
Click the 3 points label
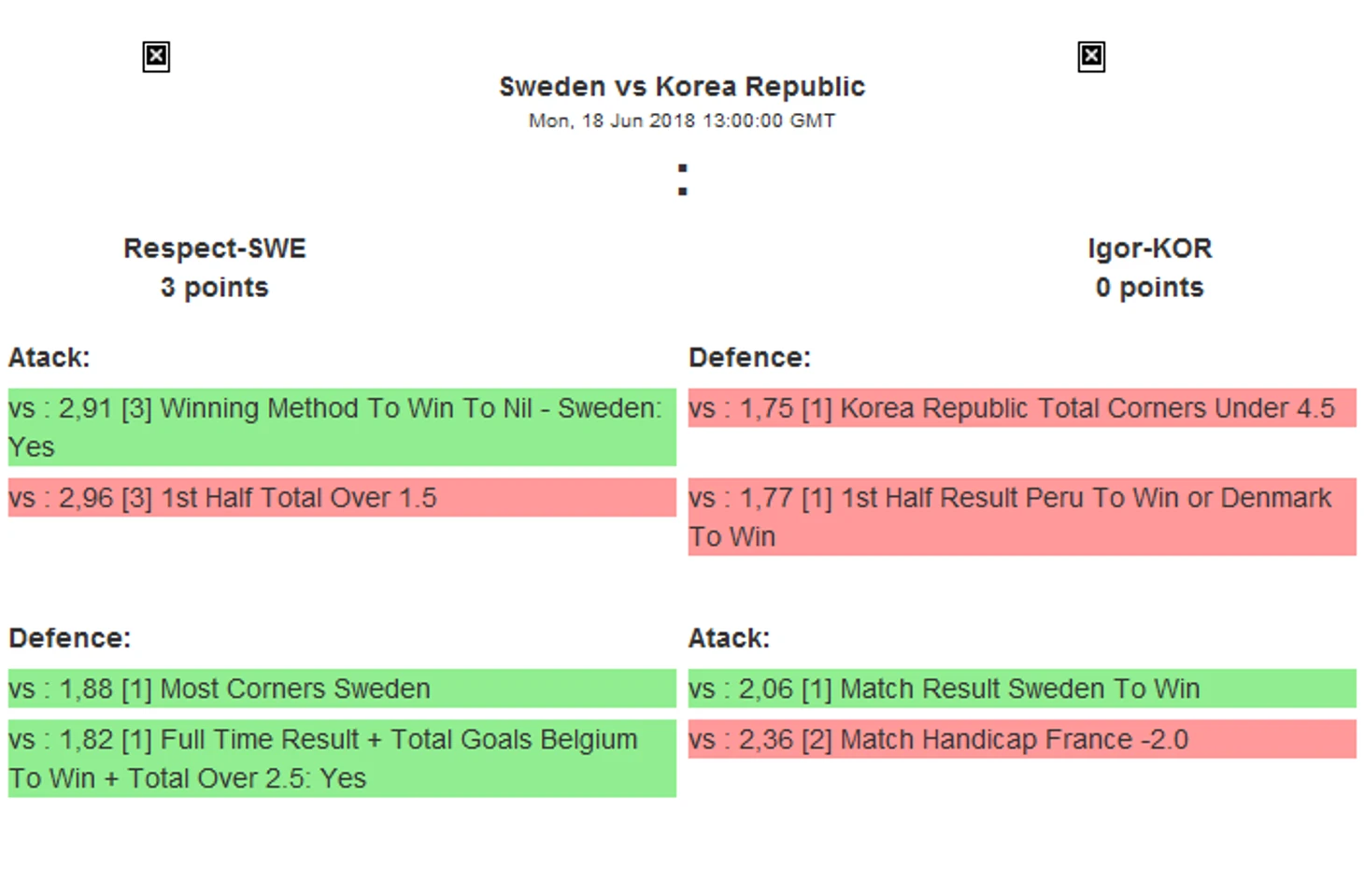tap(215, 288)
